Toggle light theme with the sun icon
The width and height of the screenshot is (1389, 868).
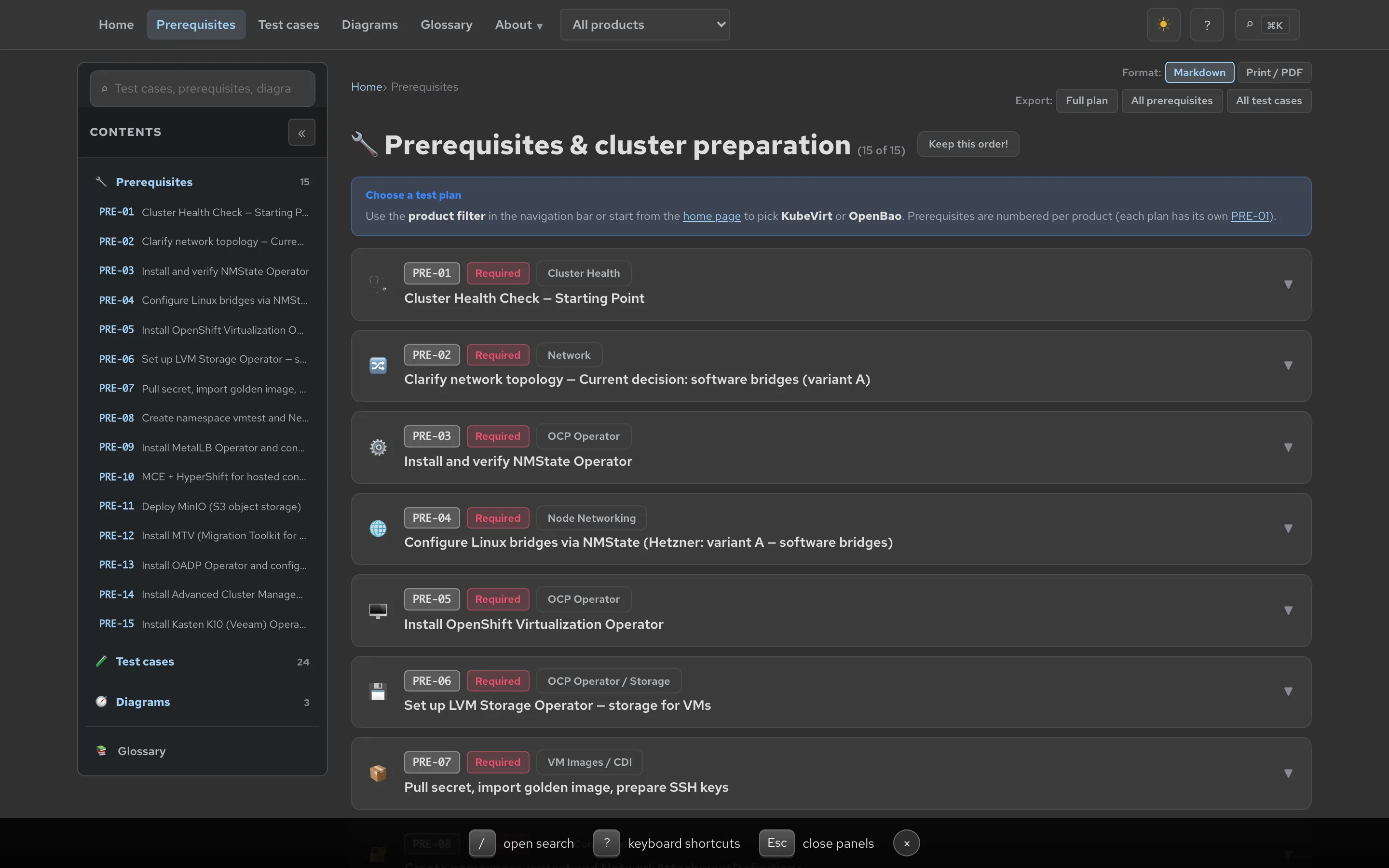point(1163,25)
